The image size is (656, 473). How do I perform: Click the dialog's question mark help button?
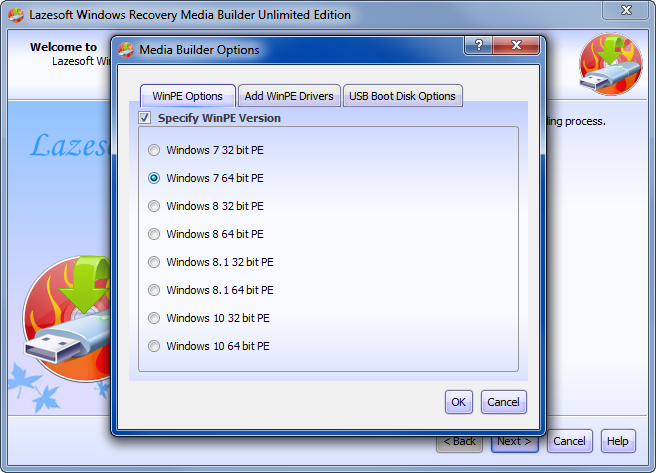[x=479, y=45]
